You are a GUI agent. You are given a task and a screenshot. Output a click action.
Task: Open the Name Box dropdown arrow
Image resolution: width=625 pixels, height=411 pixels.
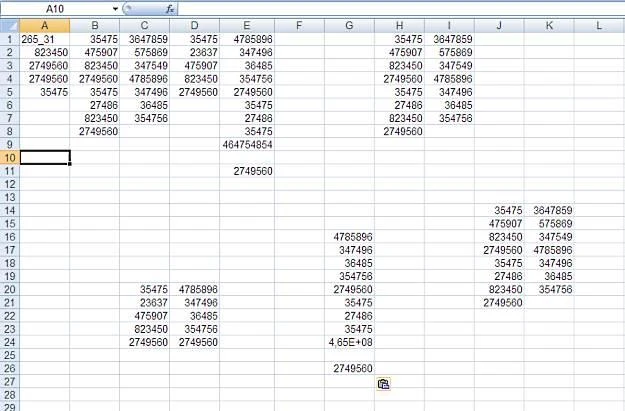pos(115,8)
